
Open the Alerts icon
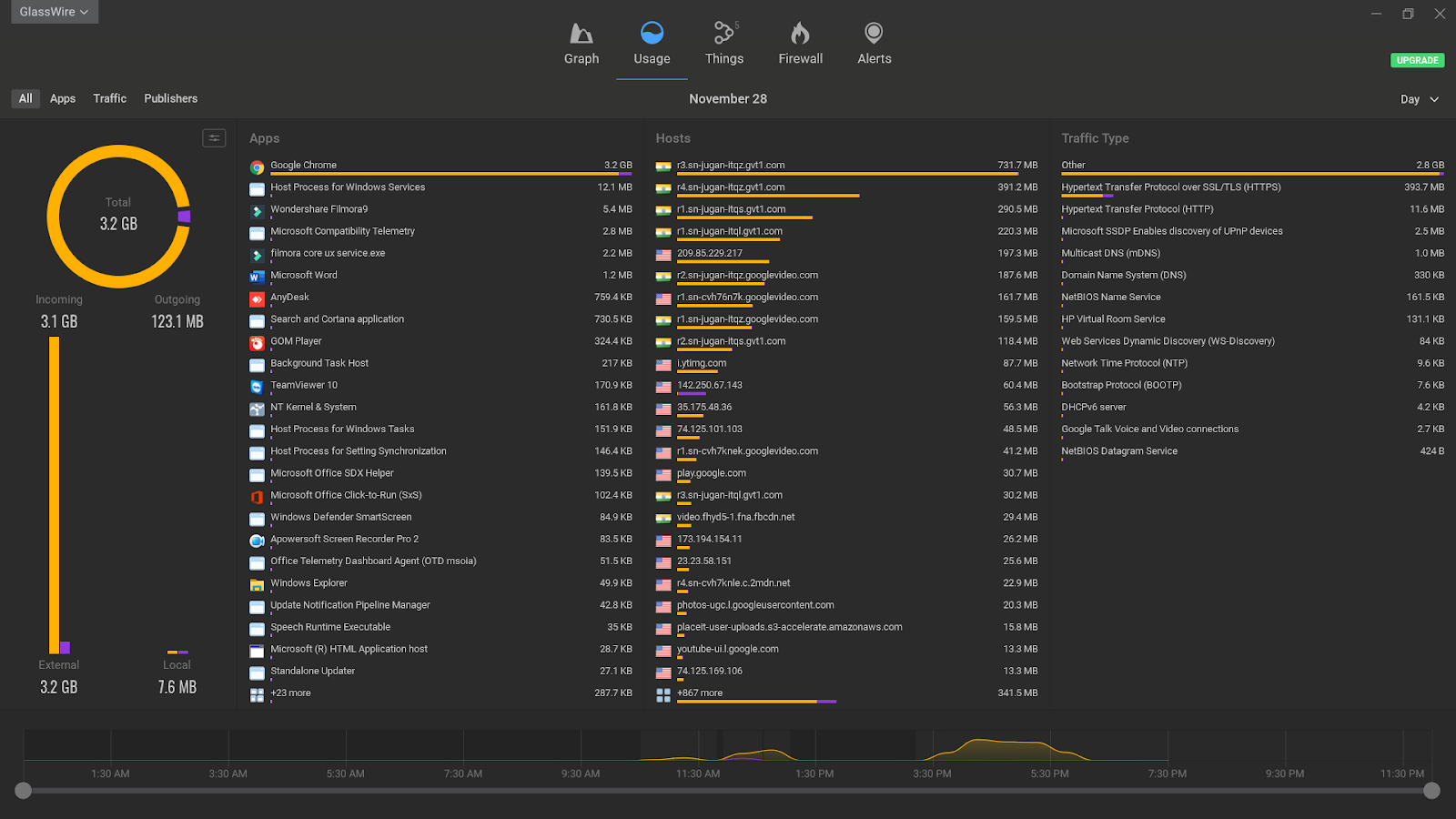point(874,34)
